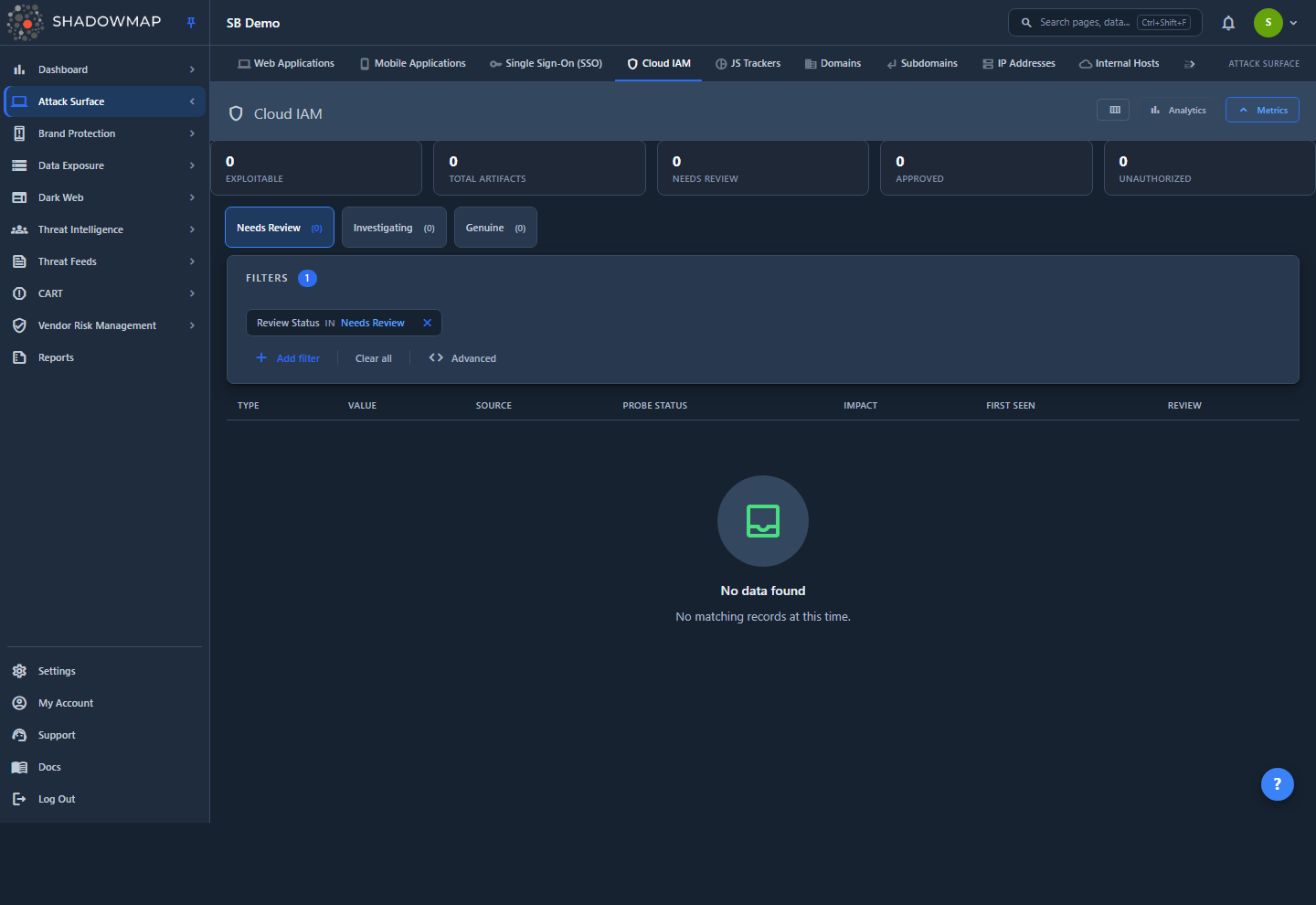The height and width of the screenshot is (905, 1316).
Task: Click the Cloud IAM shield heading icon
Action: (x=236, y=113)
